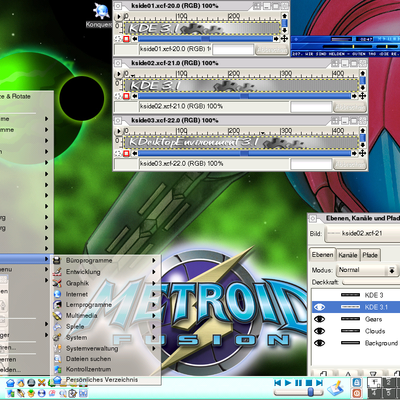
Task: Click navigation cross icon in kside01 window
Action: tap(284, 39)
